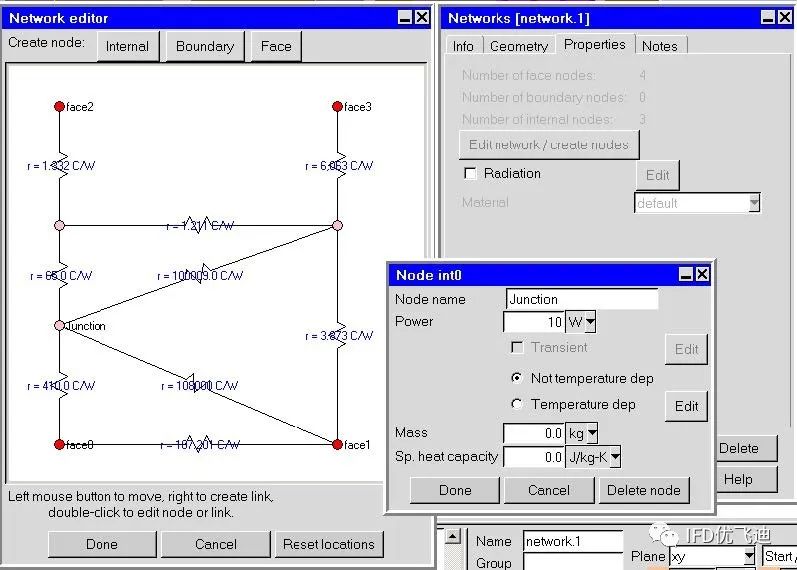This screenshot has height=570, width=797.
Task: Click the r = 410.0 C/W resistor link
Action: click(x=61, y=385)
